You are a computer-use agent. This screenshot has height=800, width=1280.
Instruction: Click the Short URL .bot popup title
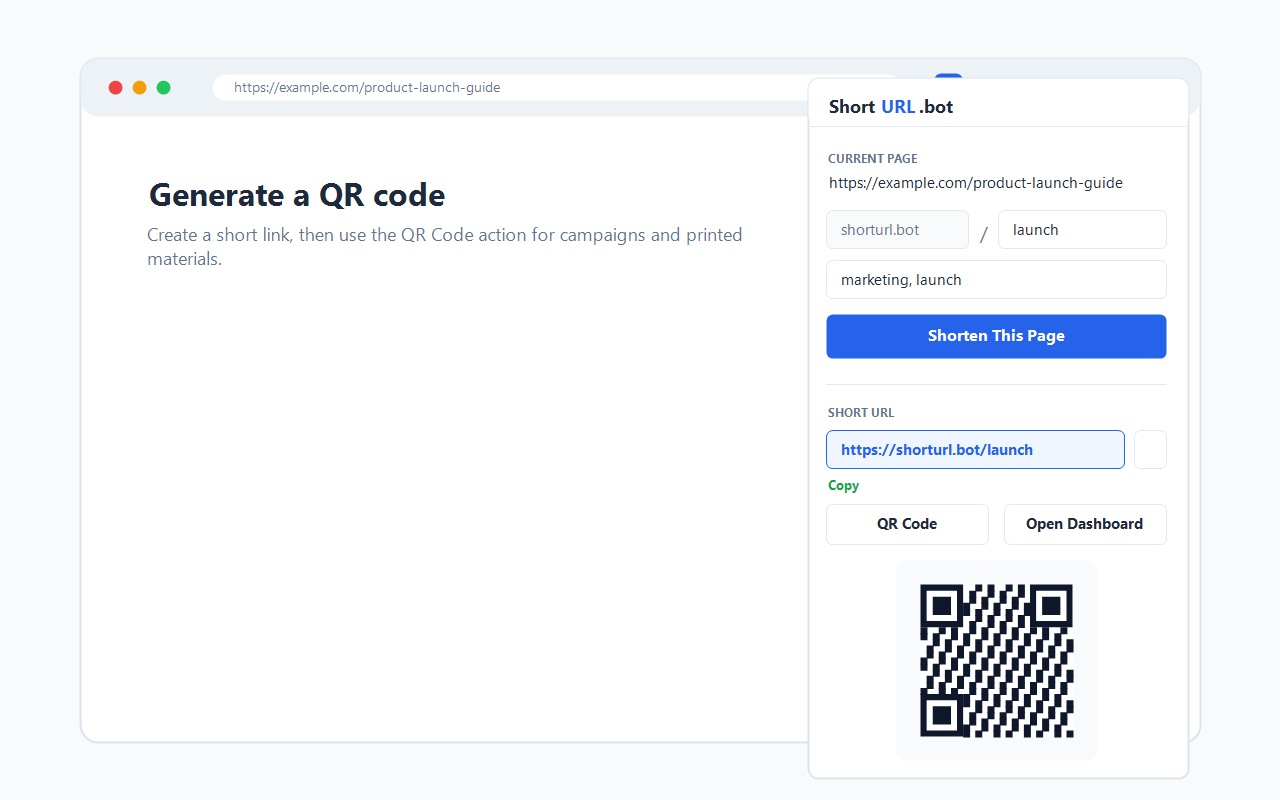tap(891, 107)
